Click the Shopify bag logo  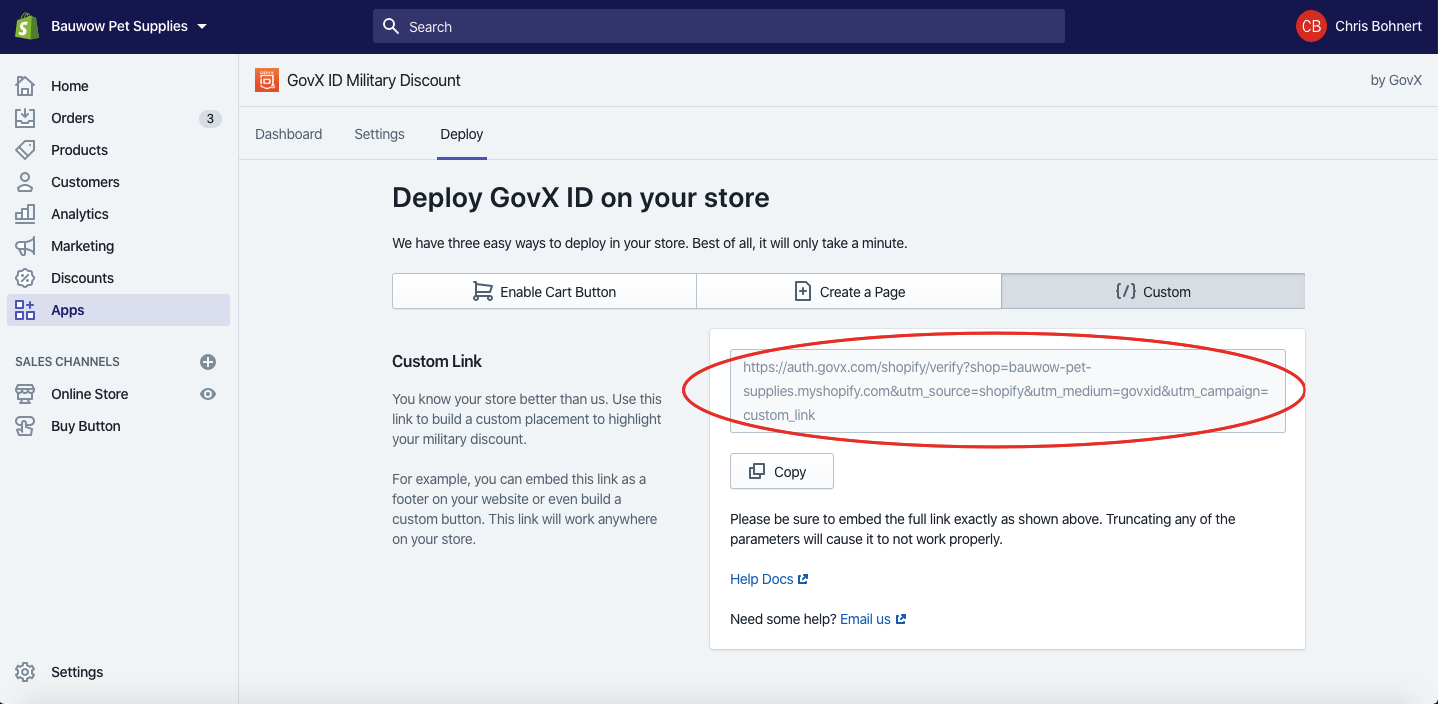tap(27, 27)
